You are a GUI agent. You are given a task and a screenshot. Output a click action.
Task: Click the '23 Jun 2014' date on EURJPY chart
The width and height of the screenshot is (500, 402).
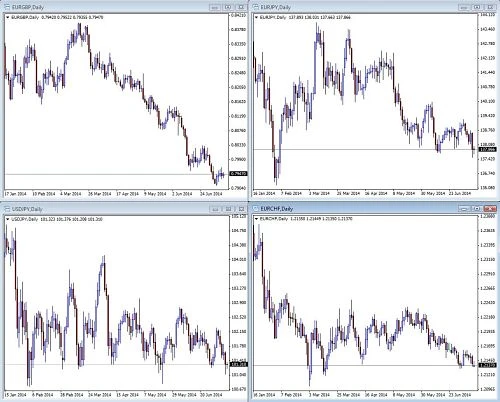(460, 193)
